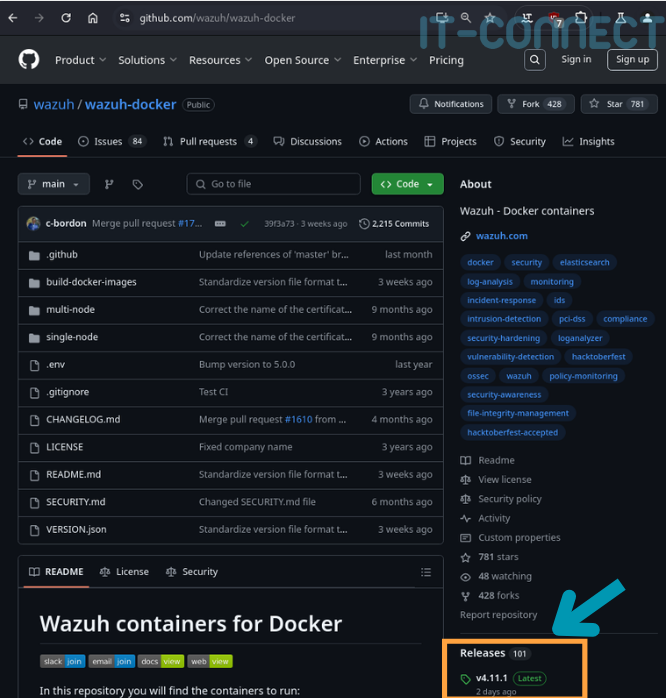Image resolution: width=666 pixels, height=698 pixels.
Task: Click the vulnerability-detection topic tag
Action: [511, 357]
